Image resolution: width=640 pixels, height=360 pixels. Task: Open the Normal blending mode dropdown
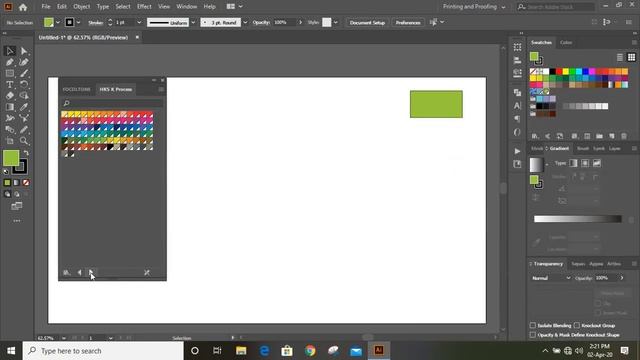pos(551,278)
